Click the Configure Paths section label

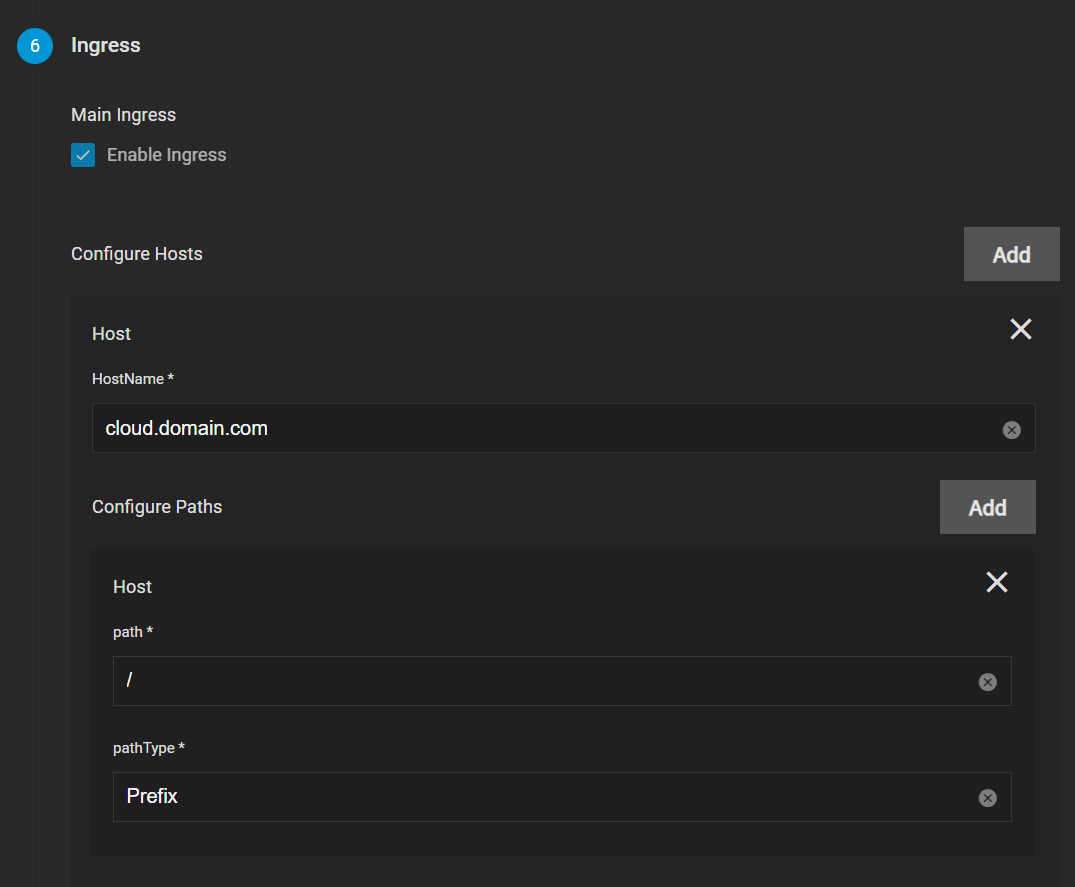[x=157, y=507]
